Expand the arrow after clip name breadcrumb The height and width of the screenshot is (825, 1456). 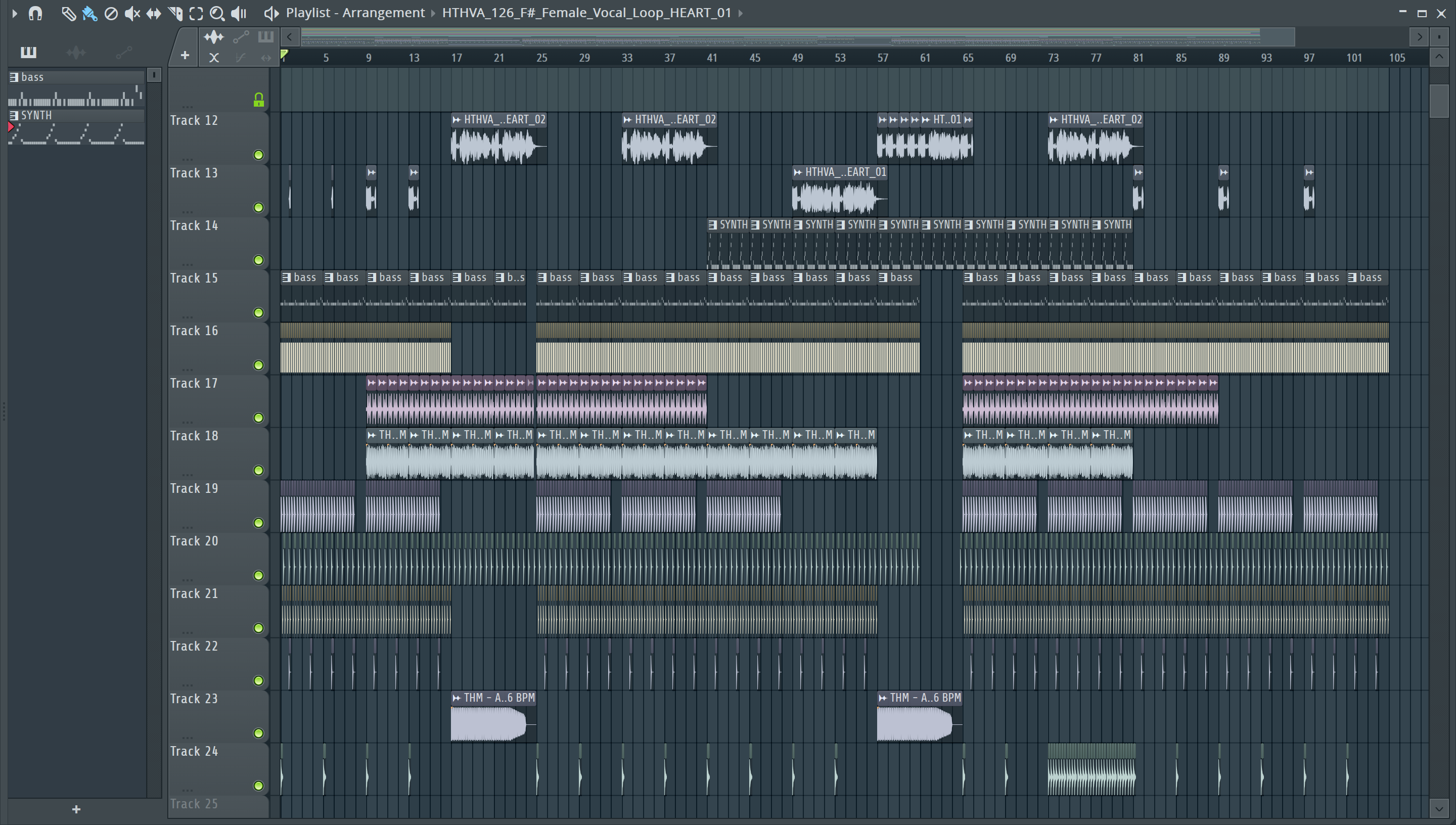point(740,13)
